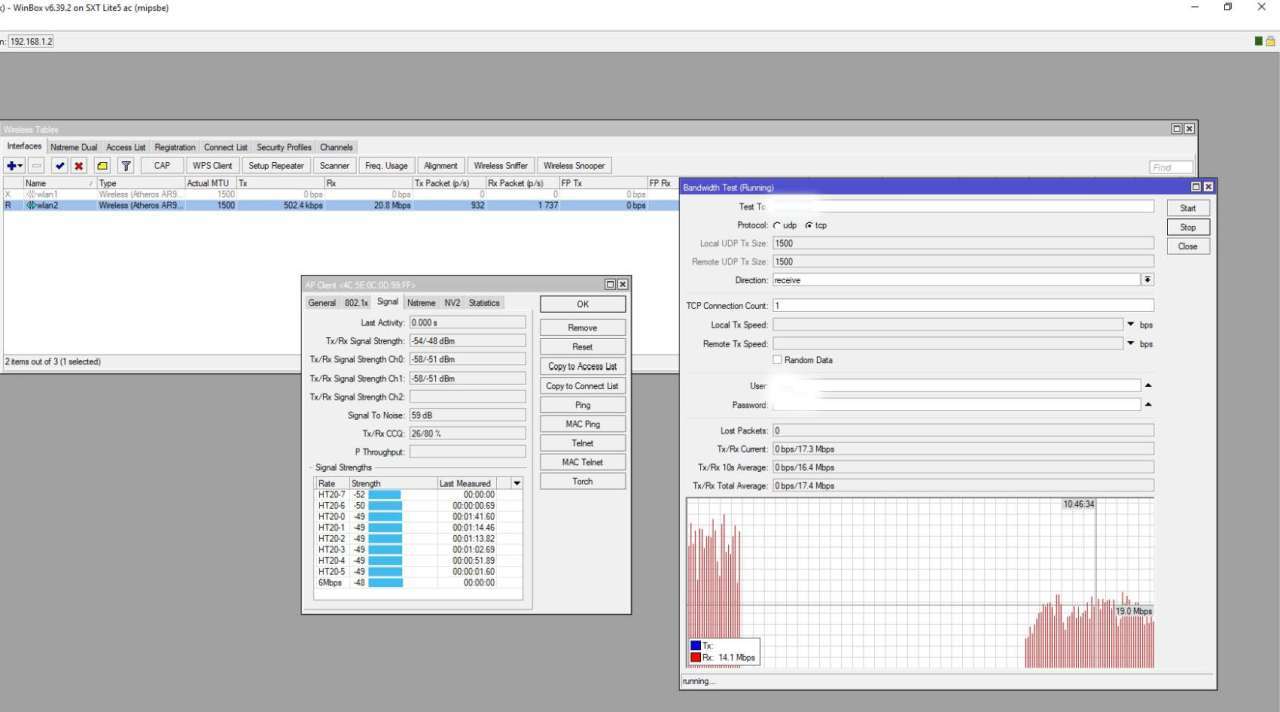Click the yellow Comment note icon
Screen dimensions: 1280x712
(x=102, y=166)
